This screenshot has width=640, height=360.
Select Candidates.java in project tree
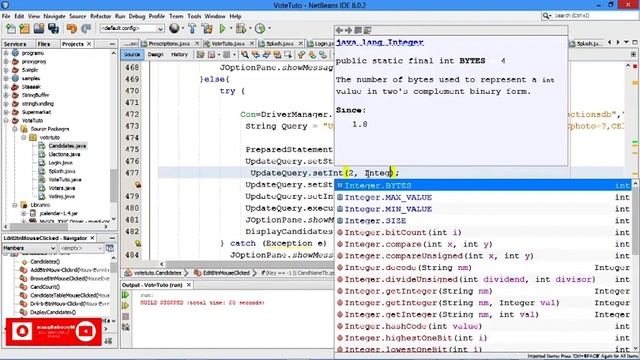(67, 146)
